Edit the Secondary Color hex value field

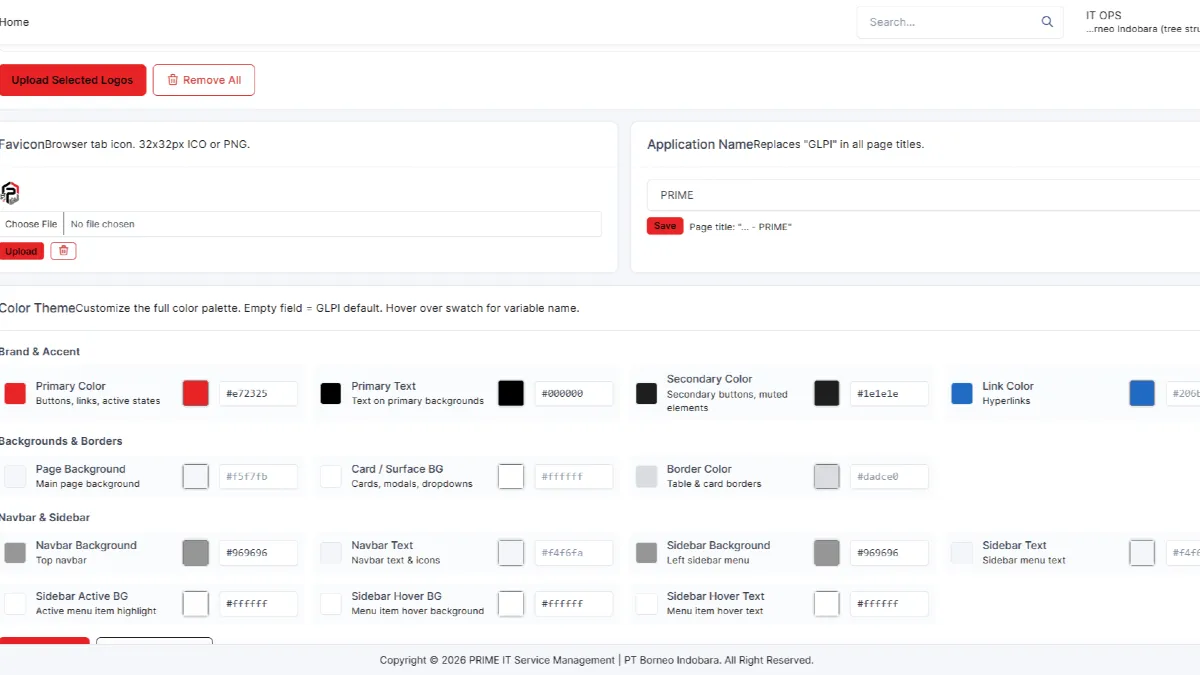(889, 393)
